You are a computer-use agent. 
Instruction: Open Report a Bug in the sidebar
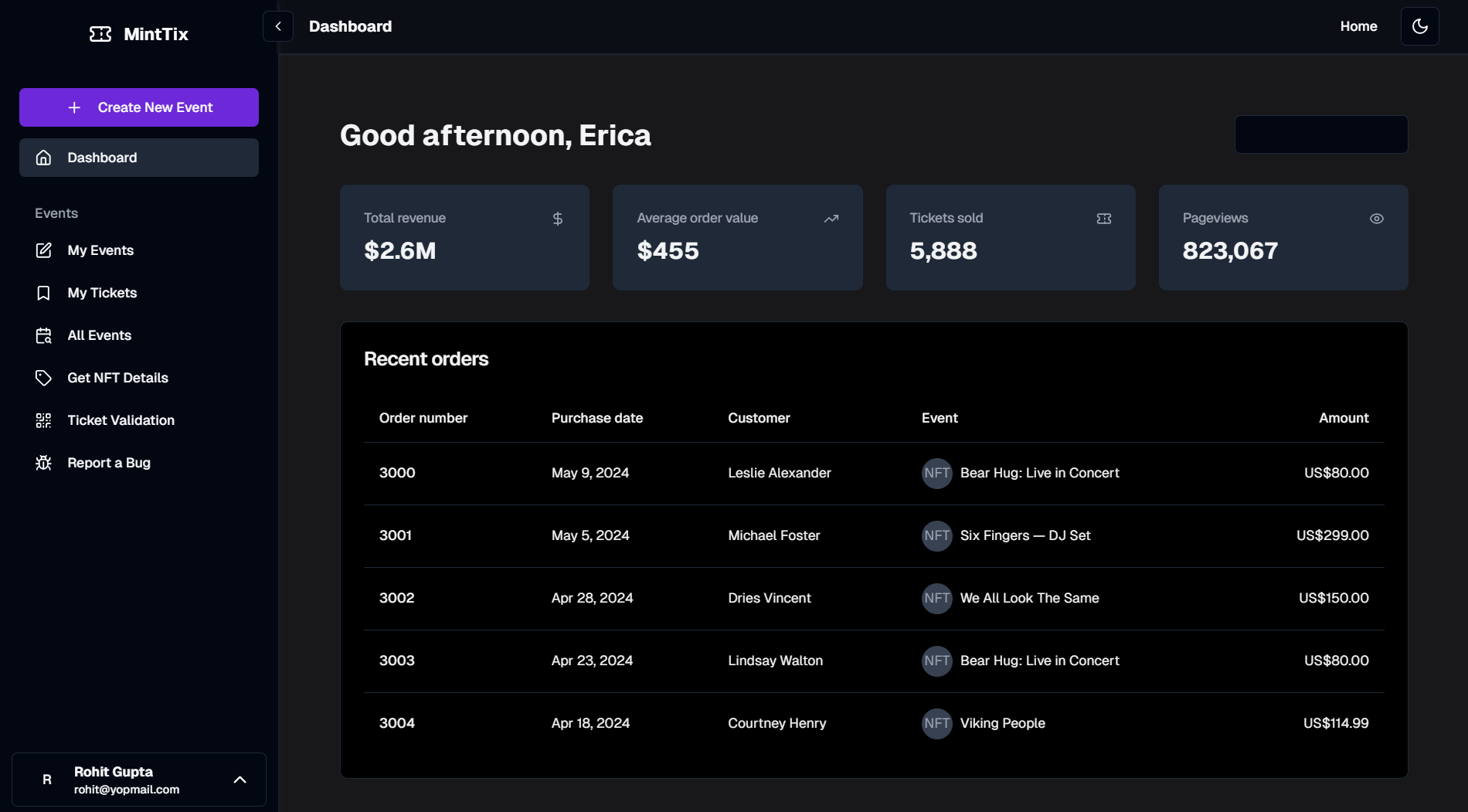[139, 463]
